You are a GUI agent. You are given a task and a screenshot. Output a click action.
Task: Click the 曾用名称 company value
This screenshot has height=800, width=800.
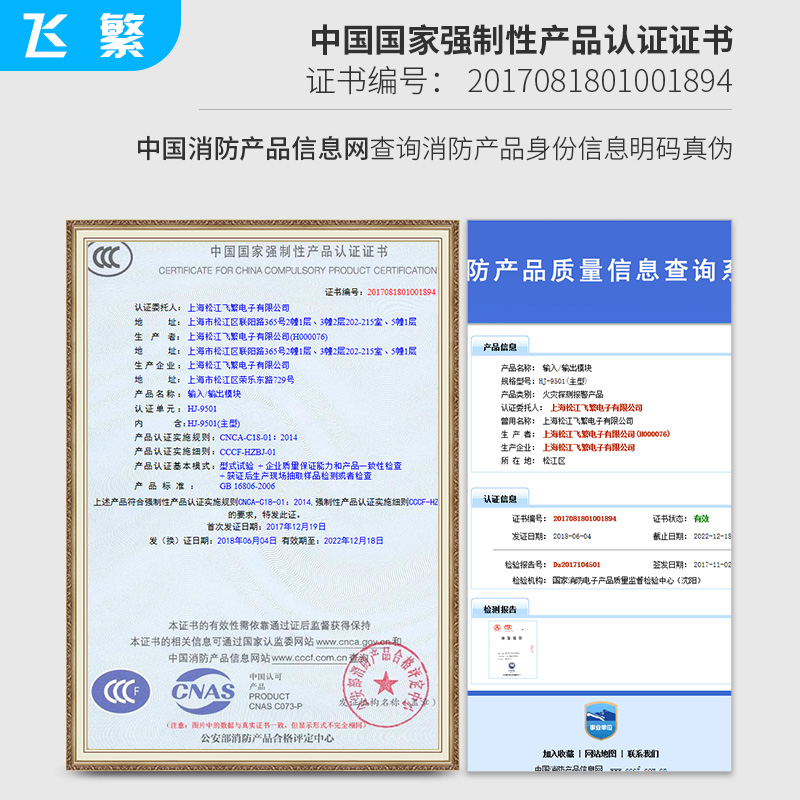click(x=587, y=420)
